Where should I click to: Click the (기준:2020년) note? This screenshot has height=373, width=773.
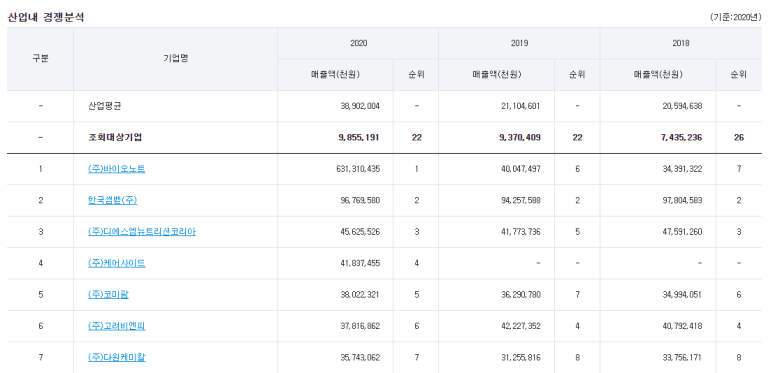(x=736, y=17)
